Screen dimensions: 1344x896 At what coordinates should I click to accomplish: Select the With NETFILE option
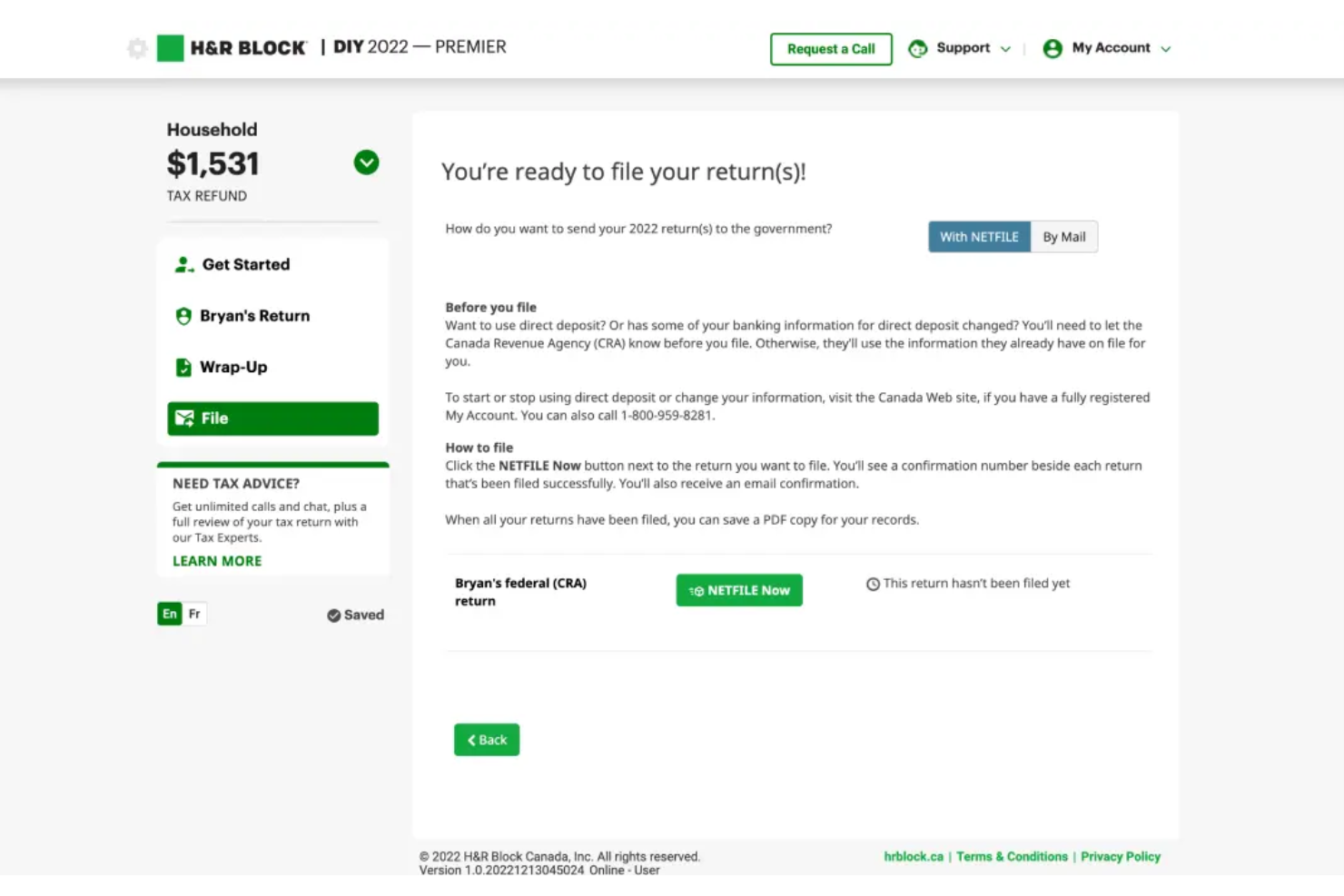pyautogui.click(x=979, y=236)
